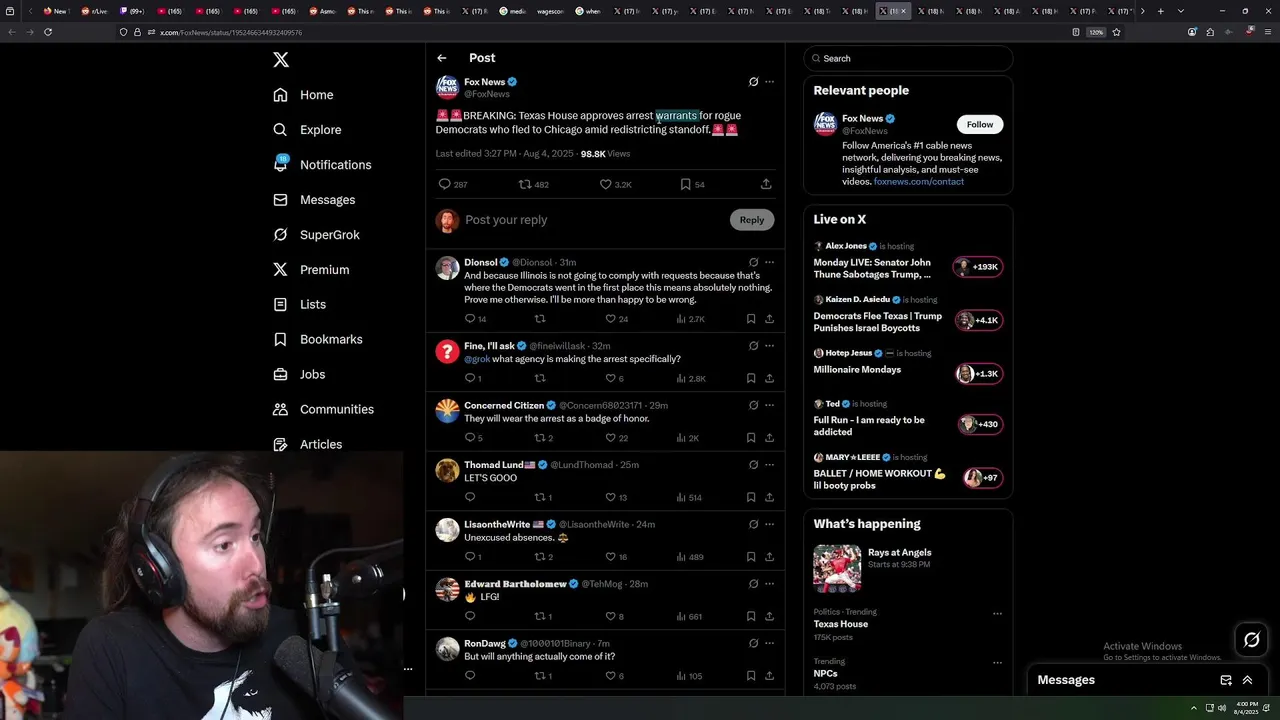Open more options for Texas House trend

click(x=997, y=613)
